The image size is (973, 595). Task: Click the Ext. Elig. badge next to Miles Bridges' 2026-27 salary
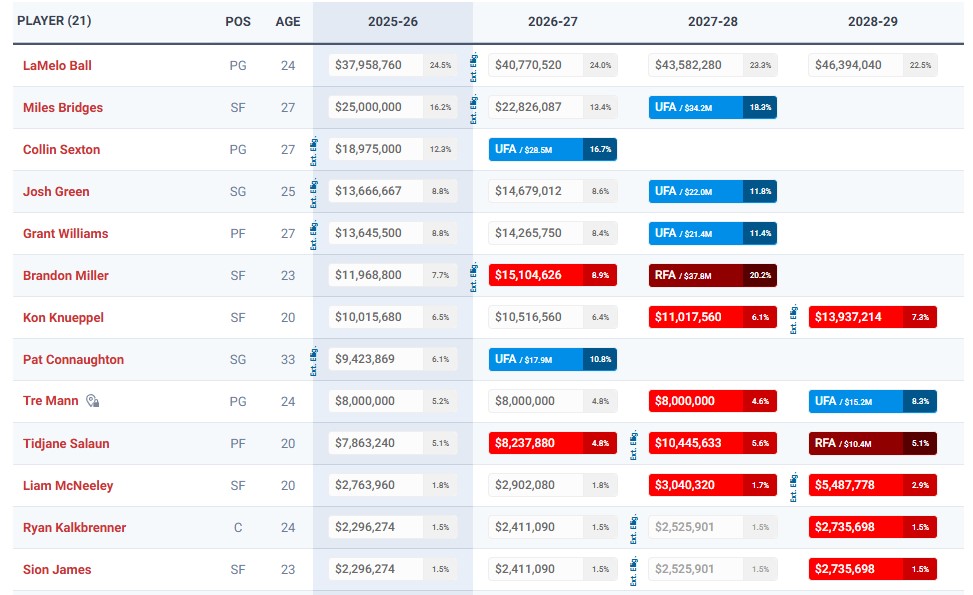tap(471, 107)
